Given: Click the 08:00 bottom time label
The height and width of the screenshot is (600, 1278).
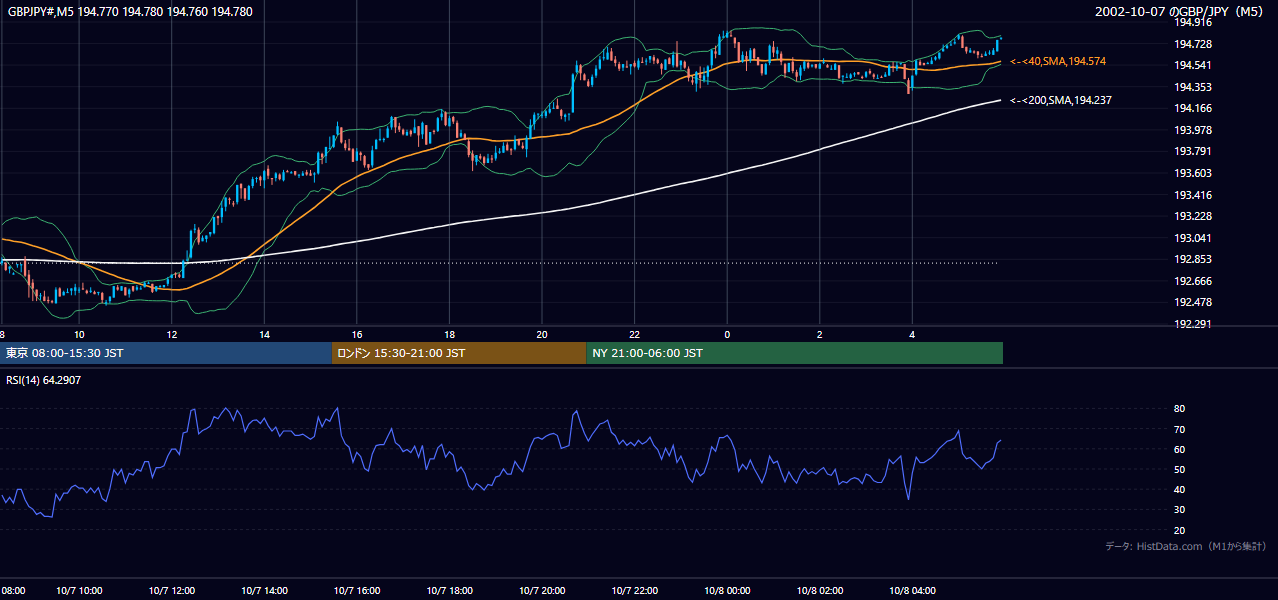Looking at the screenshot, I should click(x=13, y=590).
